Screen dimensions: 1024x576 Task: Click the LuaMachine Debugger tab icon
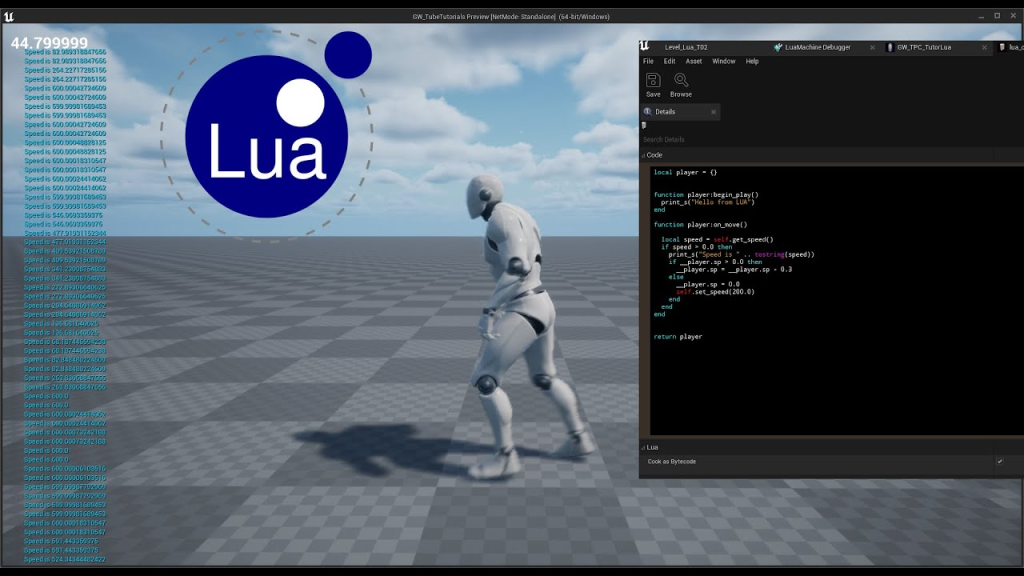pyautogui.click(x=778, y=47)
